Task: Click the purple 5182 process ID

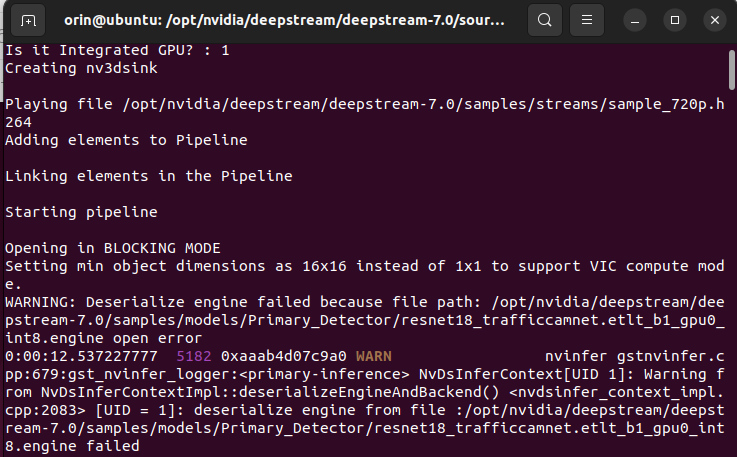Action: coord(194,356)
